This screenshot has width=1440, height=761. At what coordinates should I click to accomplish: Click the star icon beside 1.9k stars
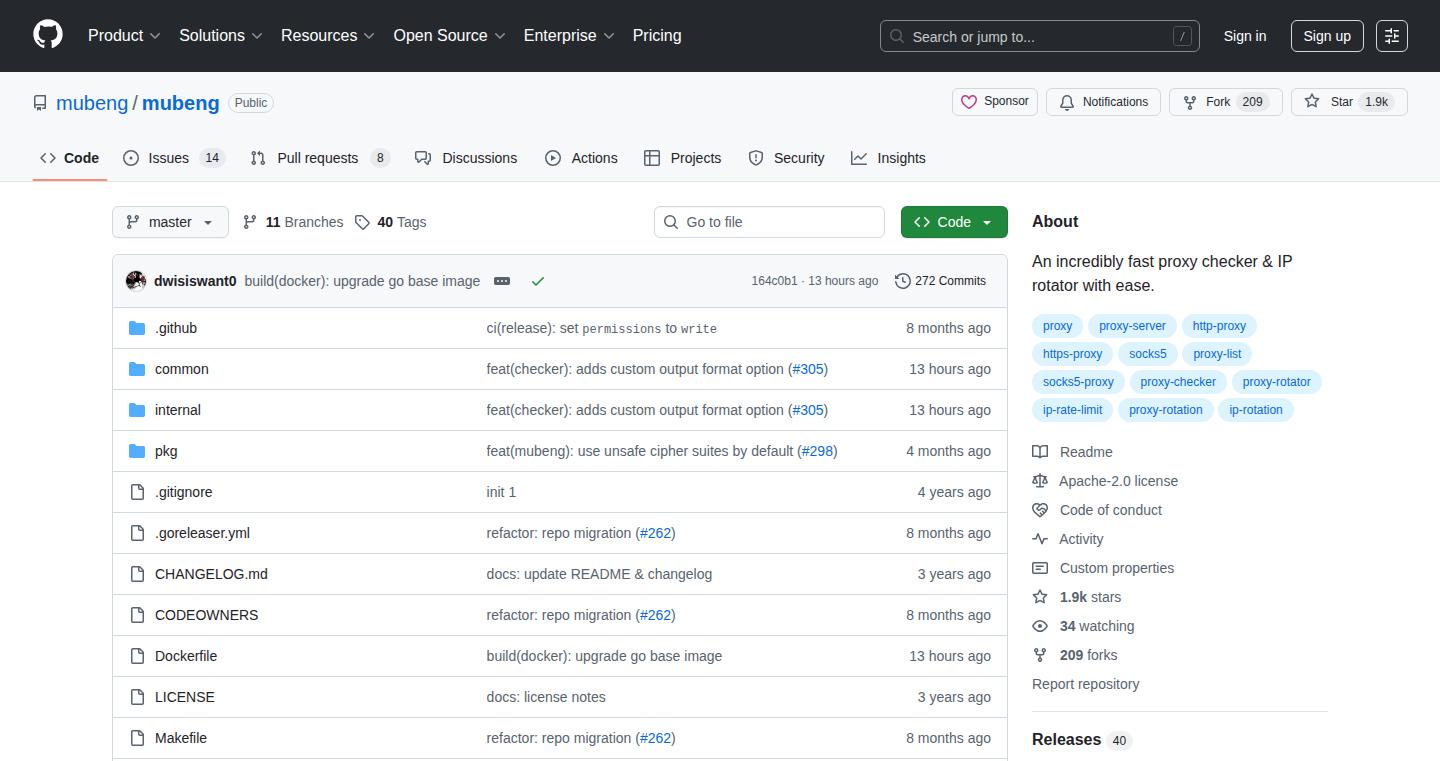(1040, 597)
